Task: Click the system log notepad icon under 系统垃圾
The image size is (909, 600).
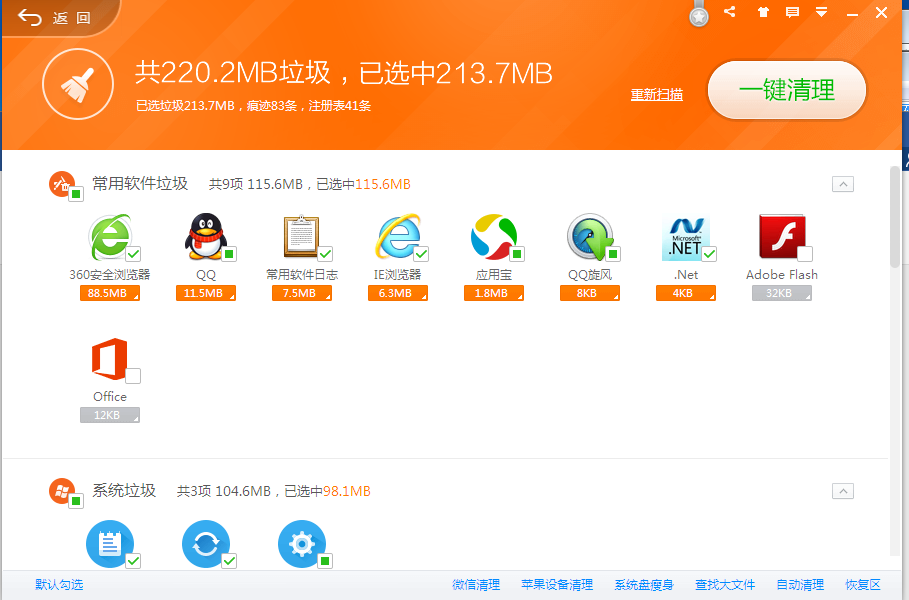Action: pyautogui.click(x=110, y=544)
